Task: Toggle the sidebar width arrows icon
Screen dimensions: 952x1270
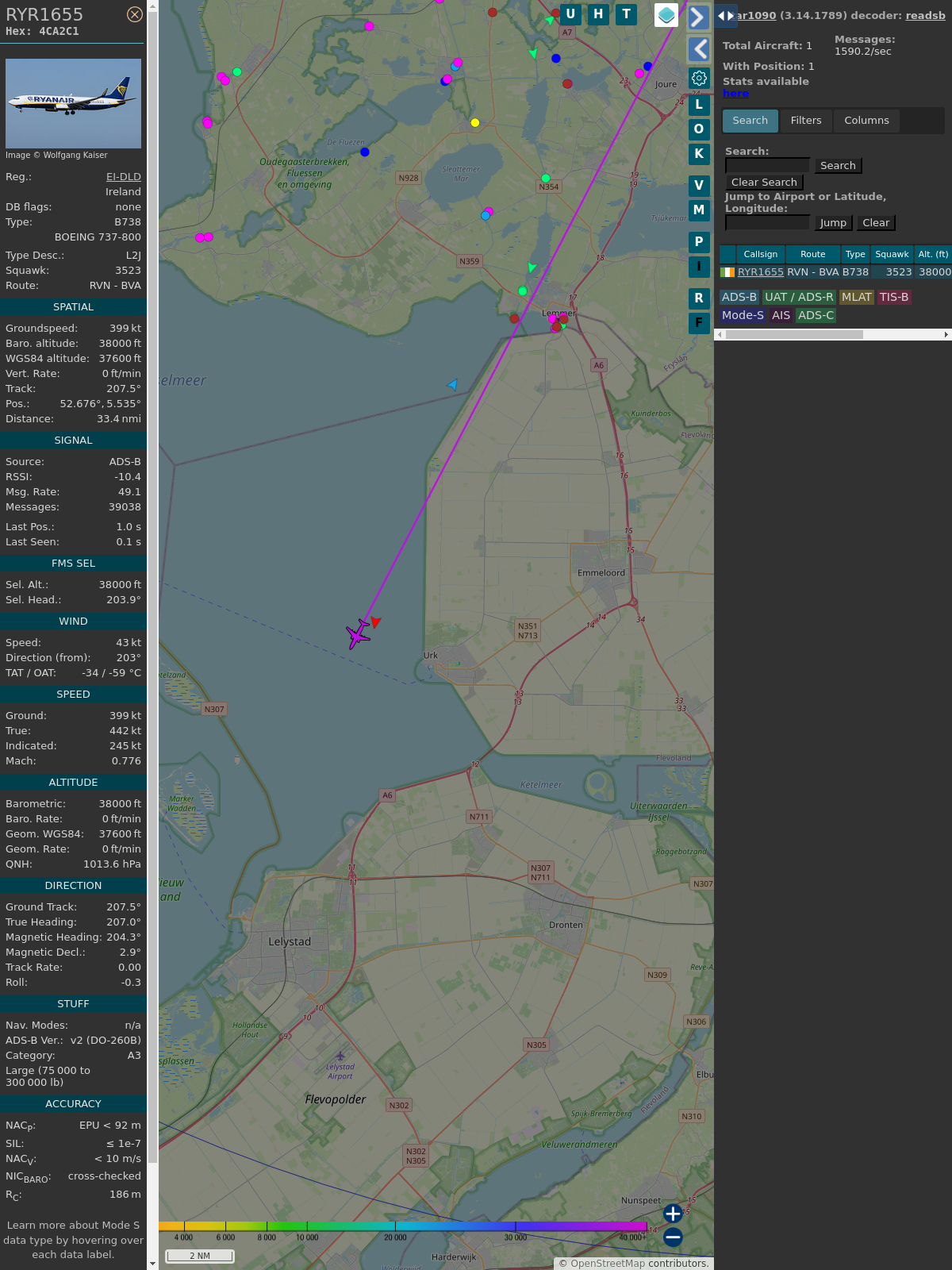Action: (x=726, y=16)
